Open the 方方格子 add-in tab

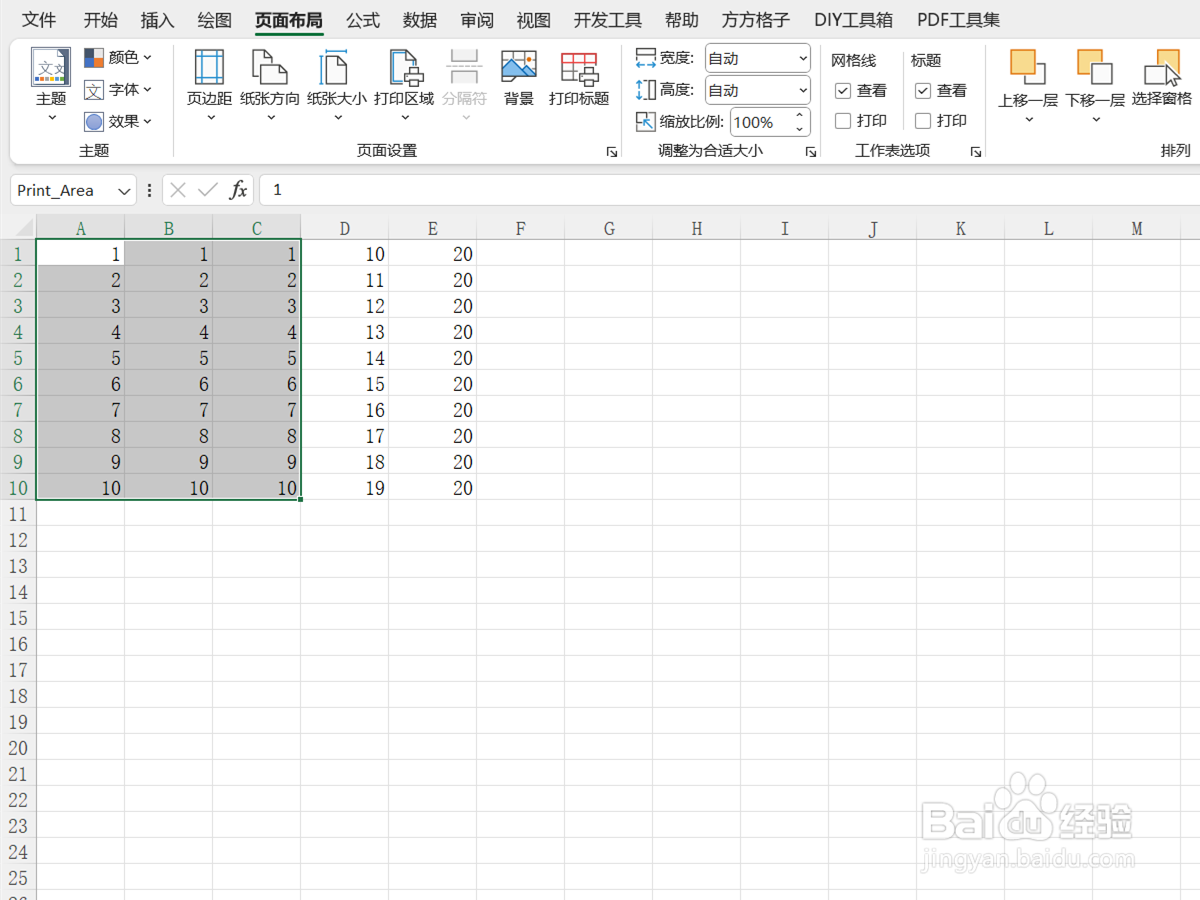click(756, 20)
